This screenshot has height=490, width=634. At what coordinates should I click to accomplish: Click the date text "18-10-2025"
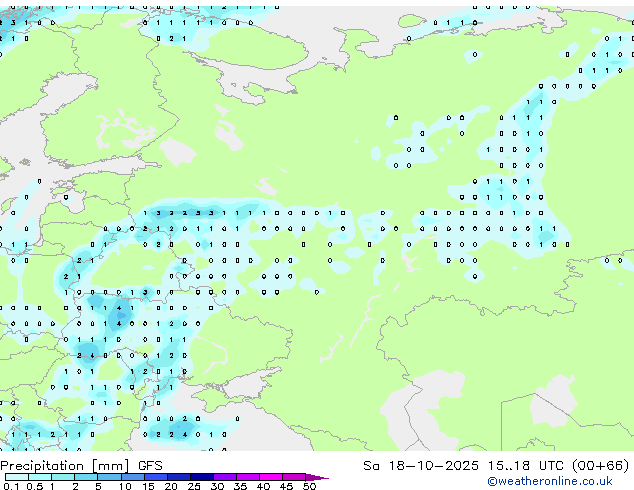click(x=433, y=466)
